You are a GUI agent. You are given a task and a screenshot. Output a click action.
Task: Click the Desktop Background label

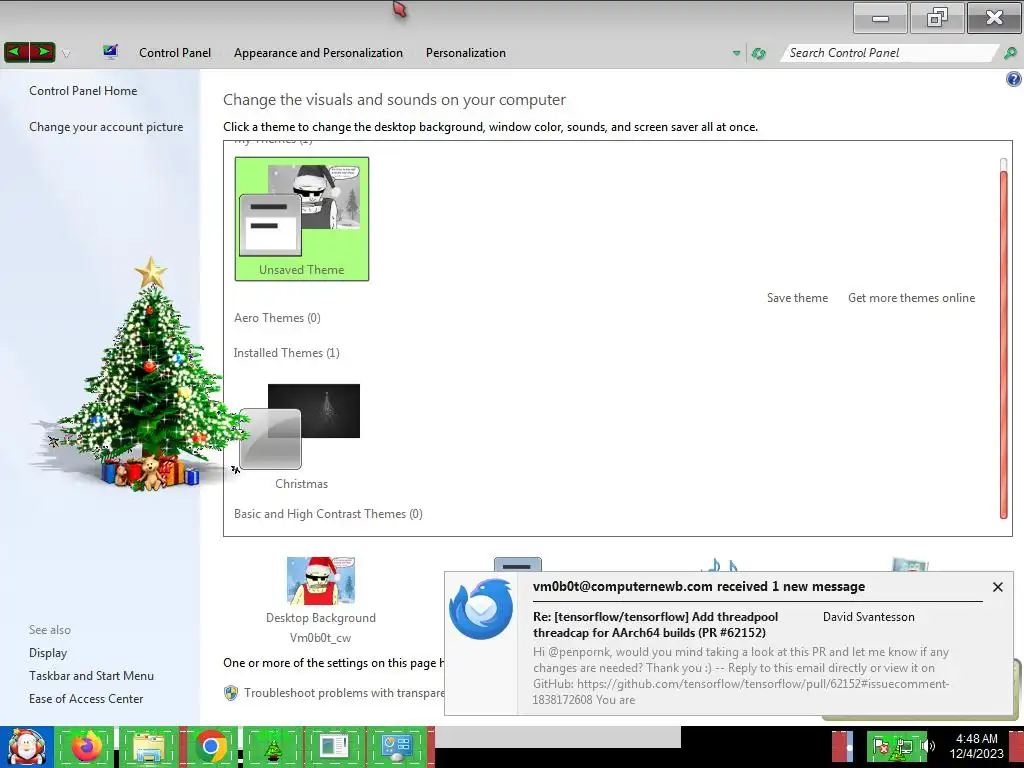click(321, 618)
